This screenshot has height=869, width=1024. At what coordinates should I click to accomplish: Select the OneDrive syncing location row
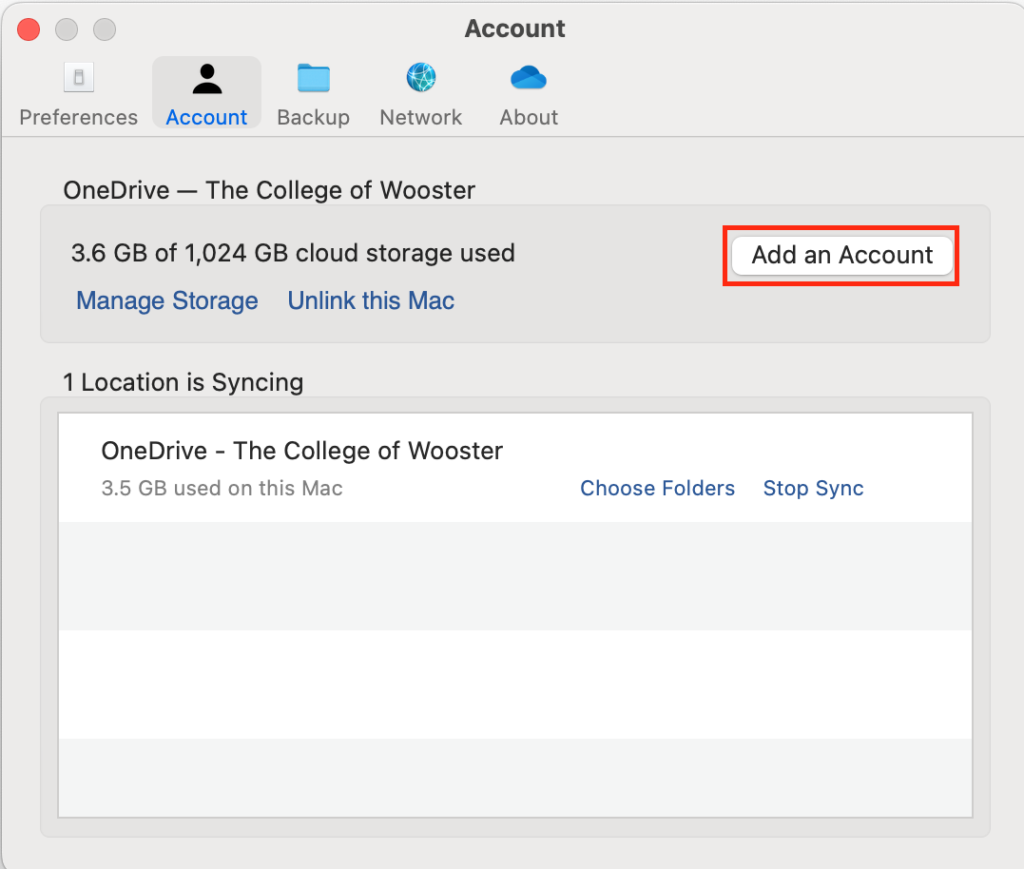(x=301, y=451)
